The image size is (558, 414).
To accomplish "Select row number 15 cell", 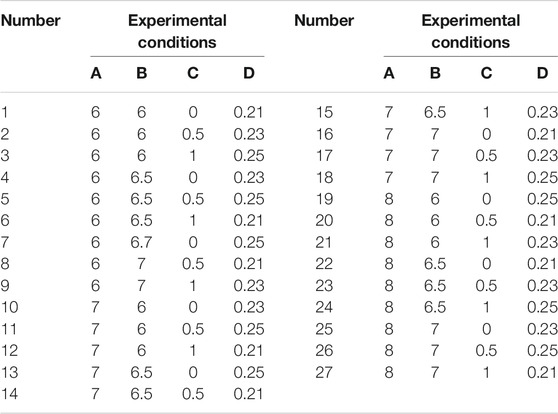I will click(324, 112).
